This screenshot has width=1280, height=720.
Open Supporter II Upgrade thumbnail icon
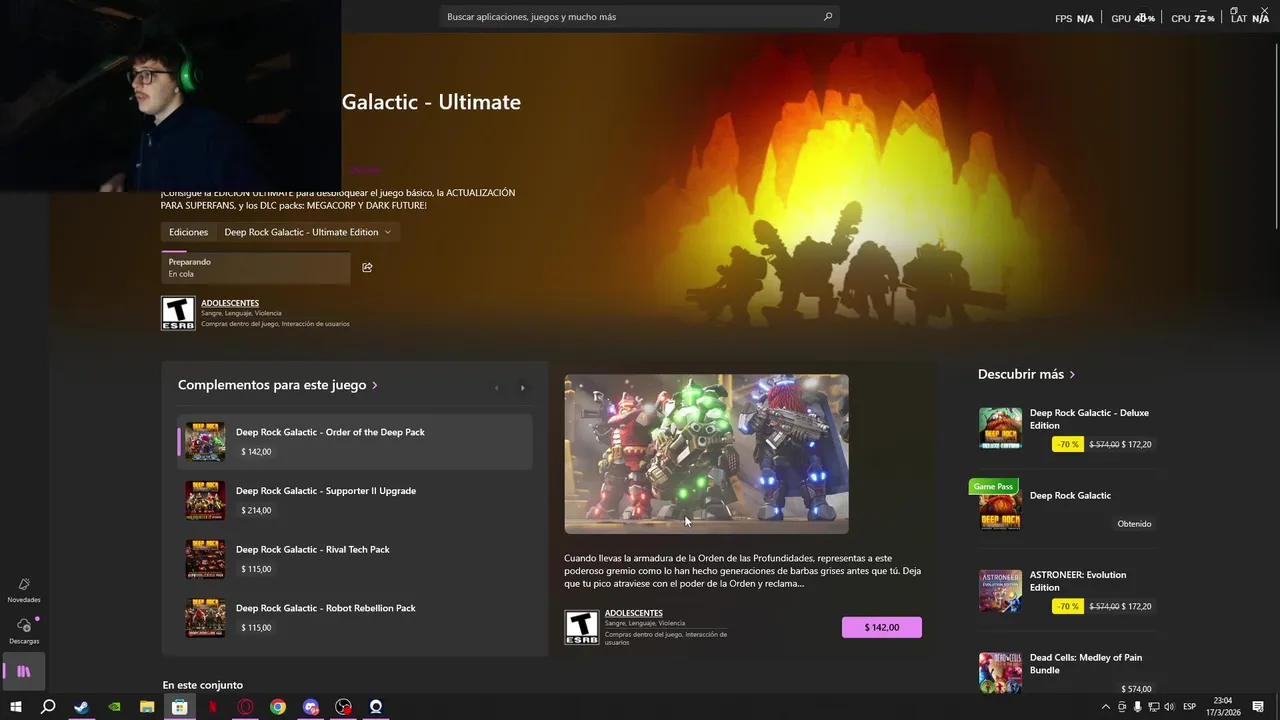pos(205,500)
